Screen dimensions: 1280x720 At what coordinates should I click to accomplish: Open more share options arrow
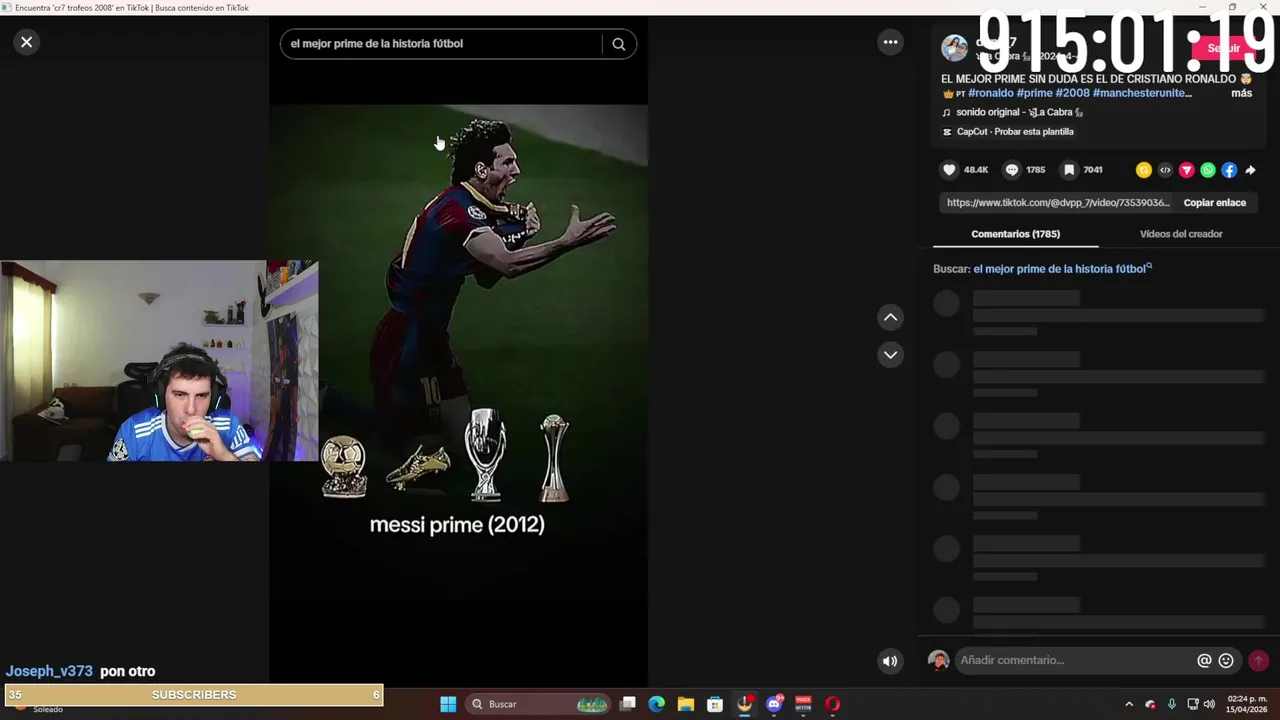coord(1250,170)
